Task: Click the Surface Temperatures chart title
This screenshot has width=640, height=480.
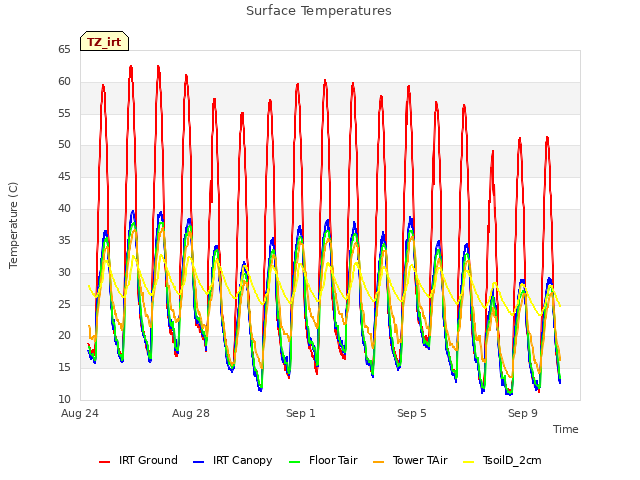Action: [x=319, y=11]
